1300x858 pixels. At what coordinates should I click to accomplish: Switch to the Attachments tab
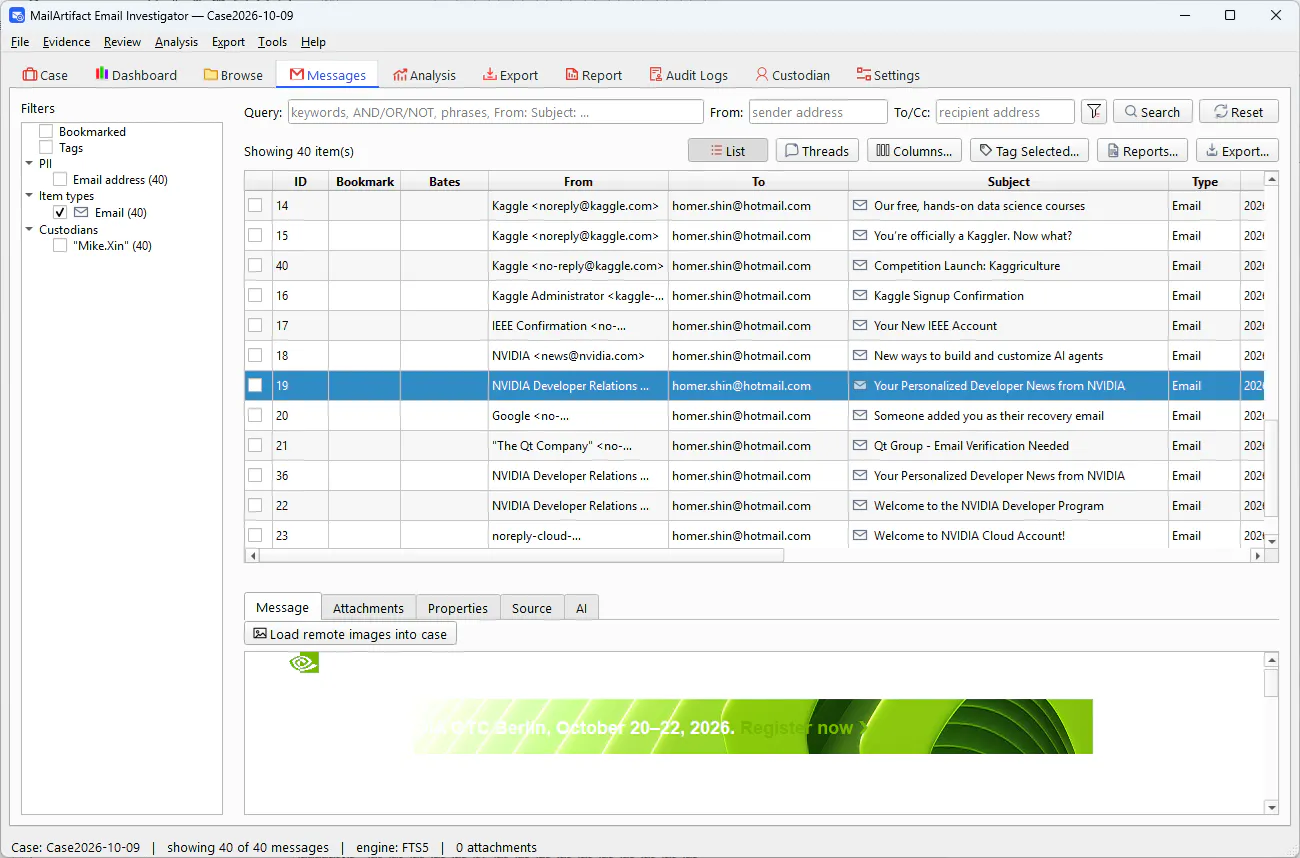click(368, 608)
